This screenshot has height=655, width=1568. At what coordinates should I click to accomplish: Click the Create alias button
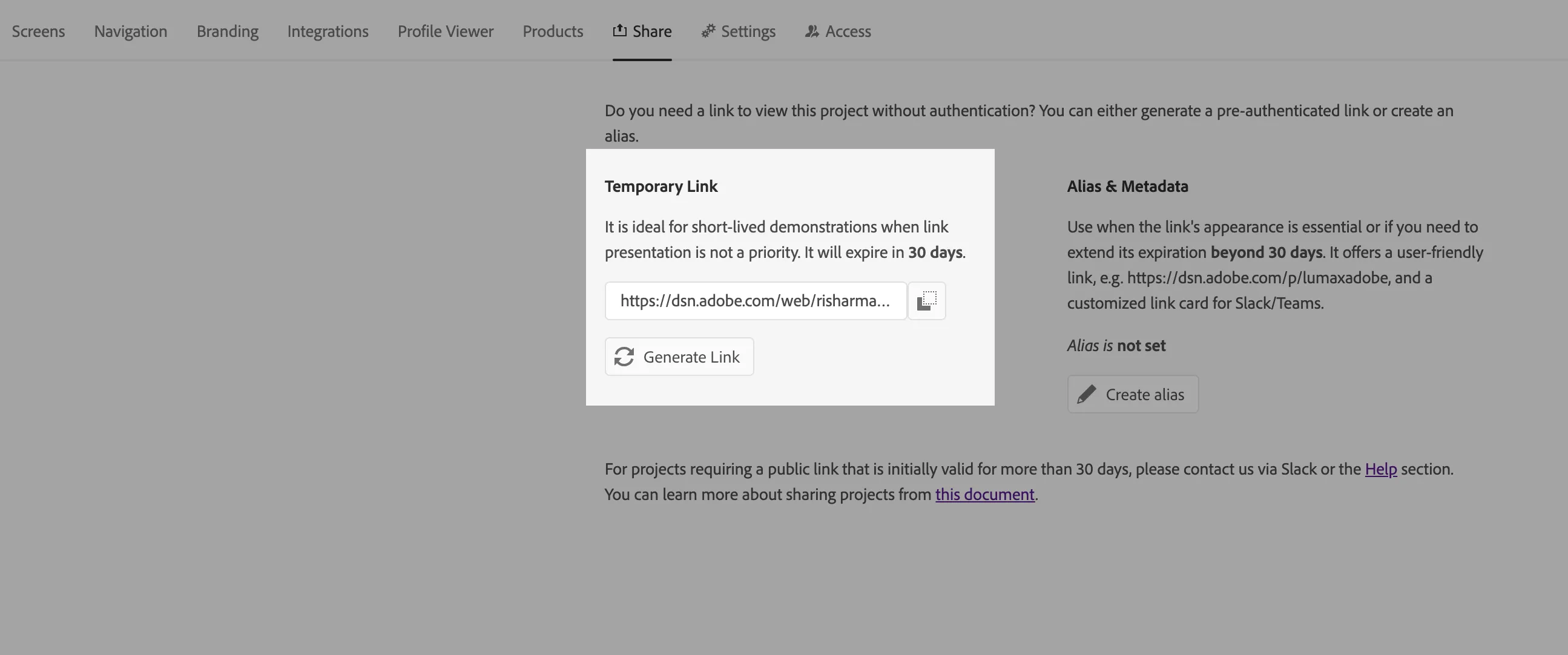(x=1133, y=395)
